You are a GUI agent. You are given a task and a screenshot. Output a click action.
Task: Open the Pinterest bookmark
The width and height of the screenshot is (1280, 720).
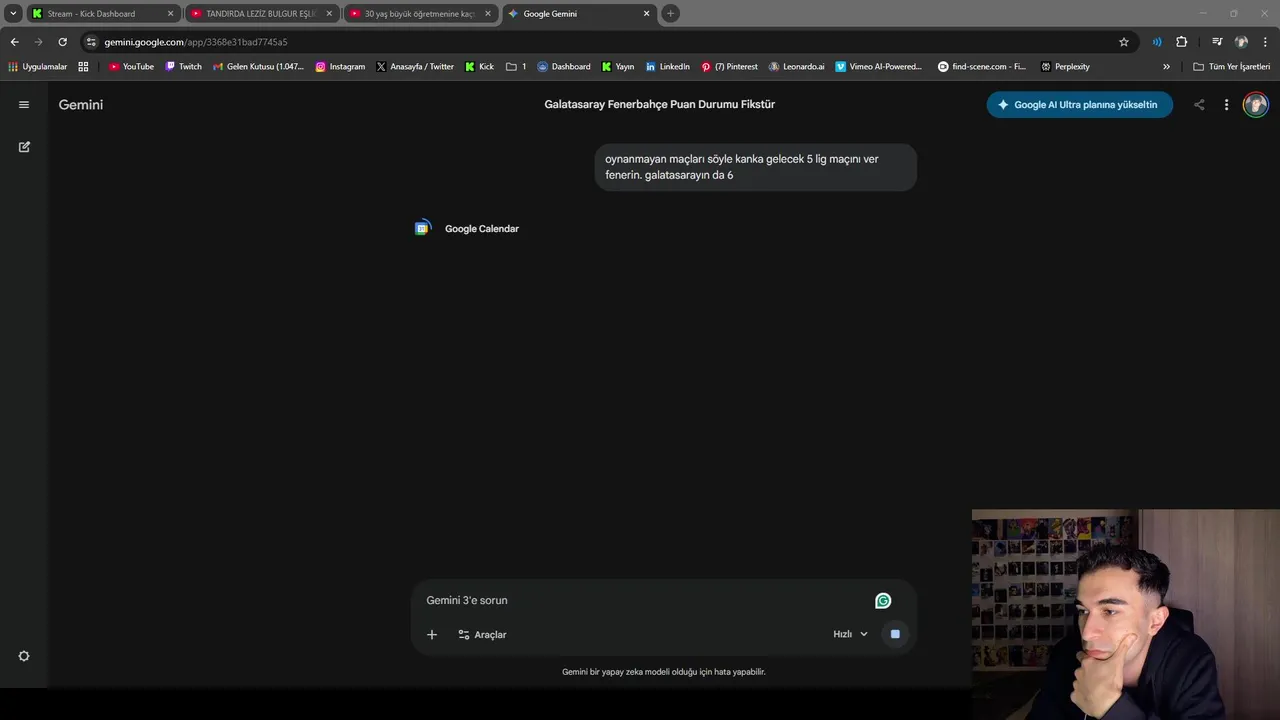pyautogui.click(x=729, y=67)
